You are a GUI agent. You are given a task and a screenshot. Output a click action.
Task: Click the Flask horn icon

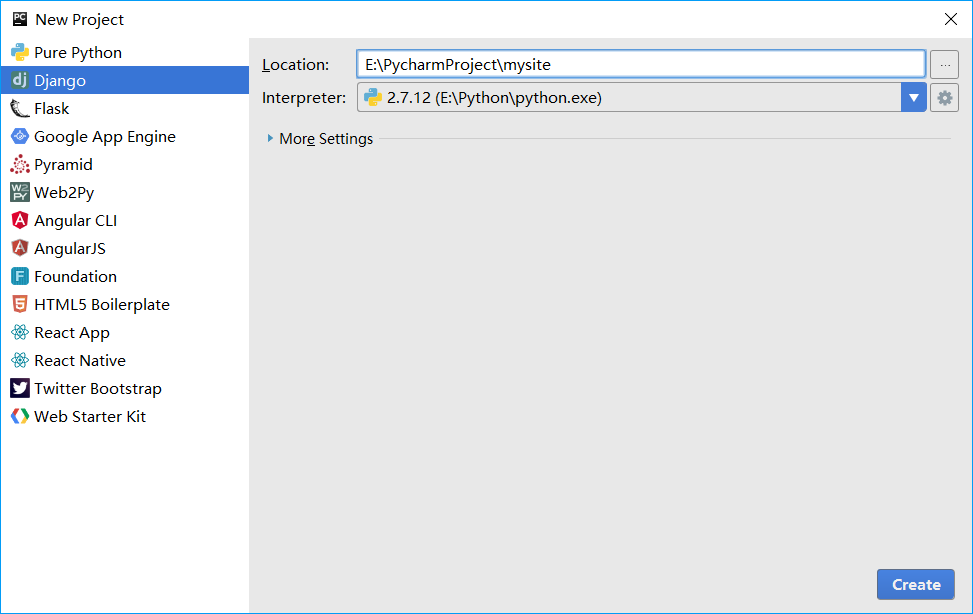point(20,109)
